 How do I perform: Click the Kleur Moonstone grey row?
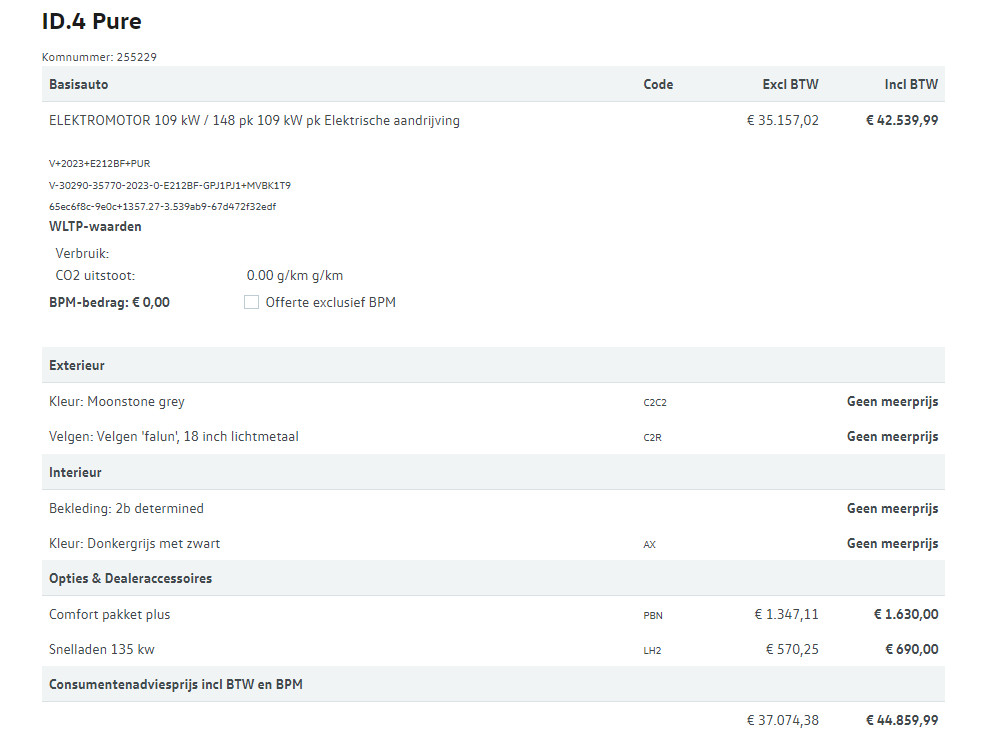[493, 402]
